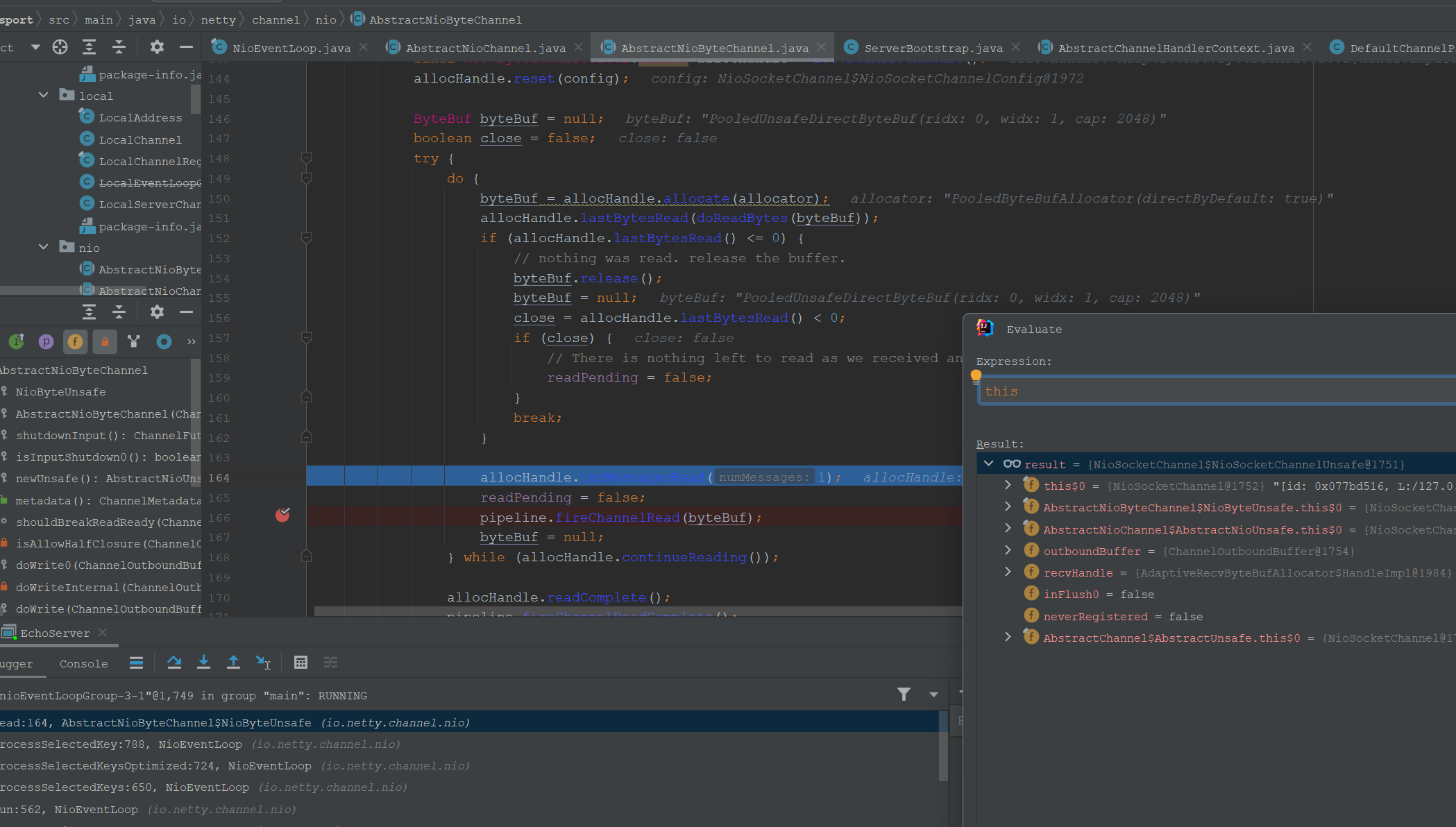Expand the recvHandle variable node
Screen dimensions: 1456x827
pyautogui.click(x=1008, y=572)
